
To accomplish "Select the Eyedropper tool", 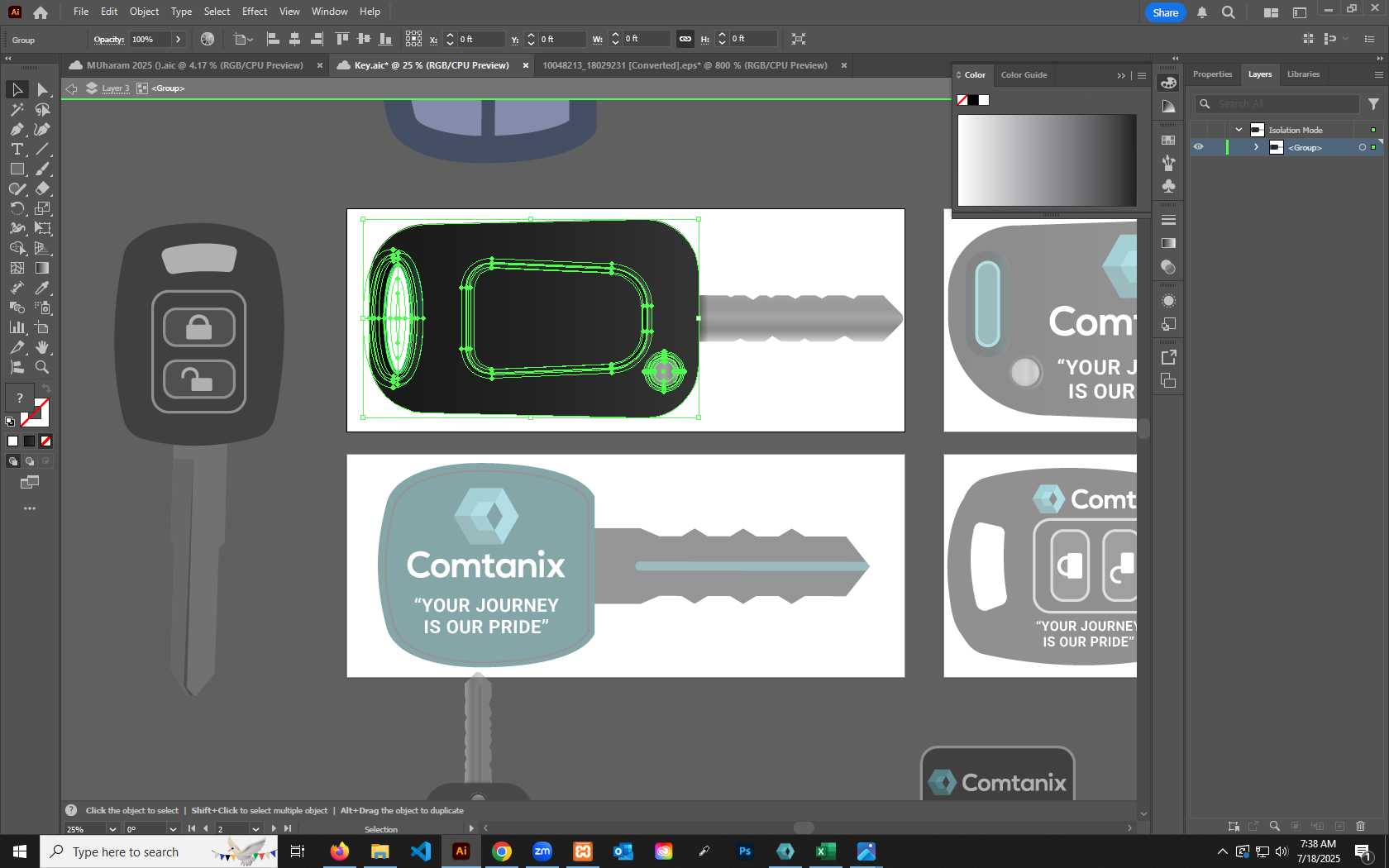I will coord(43,288).
